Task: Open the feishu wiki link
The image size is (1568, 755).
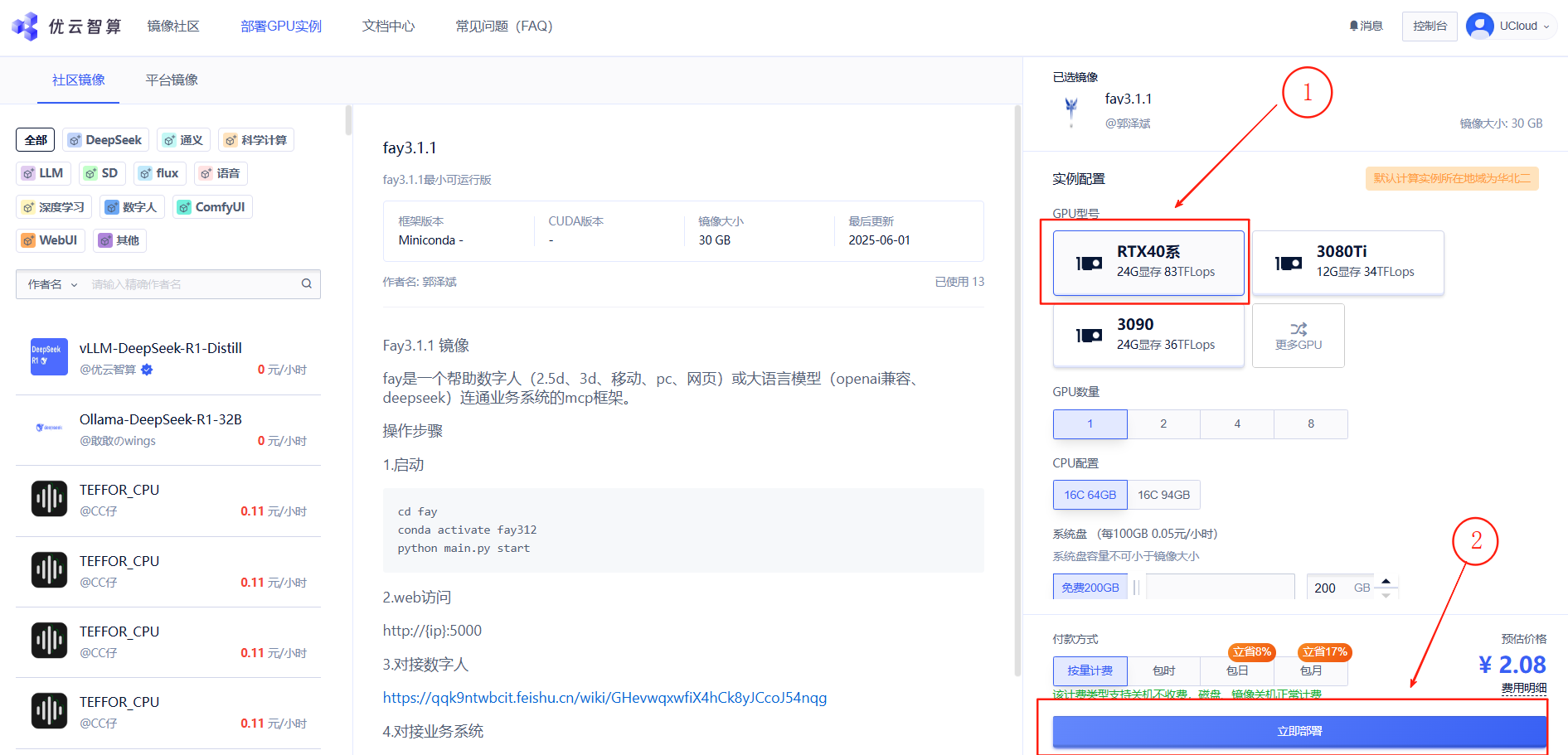Action: (x=604, y=698)
